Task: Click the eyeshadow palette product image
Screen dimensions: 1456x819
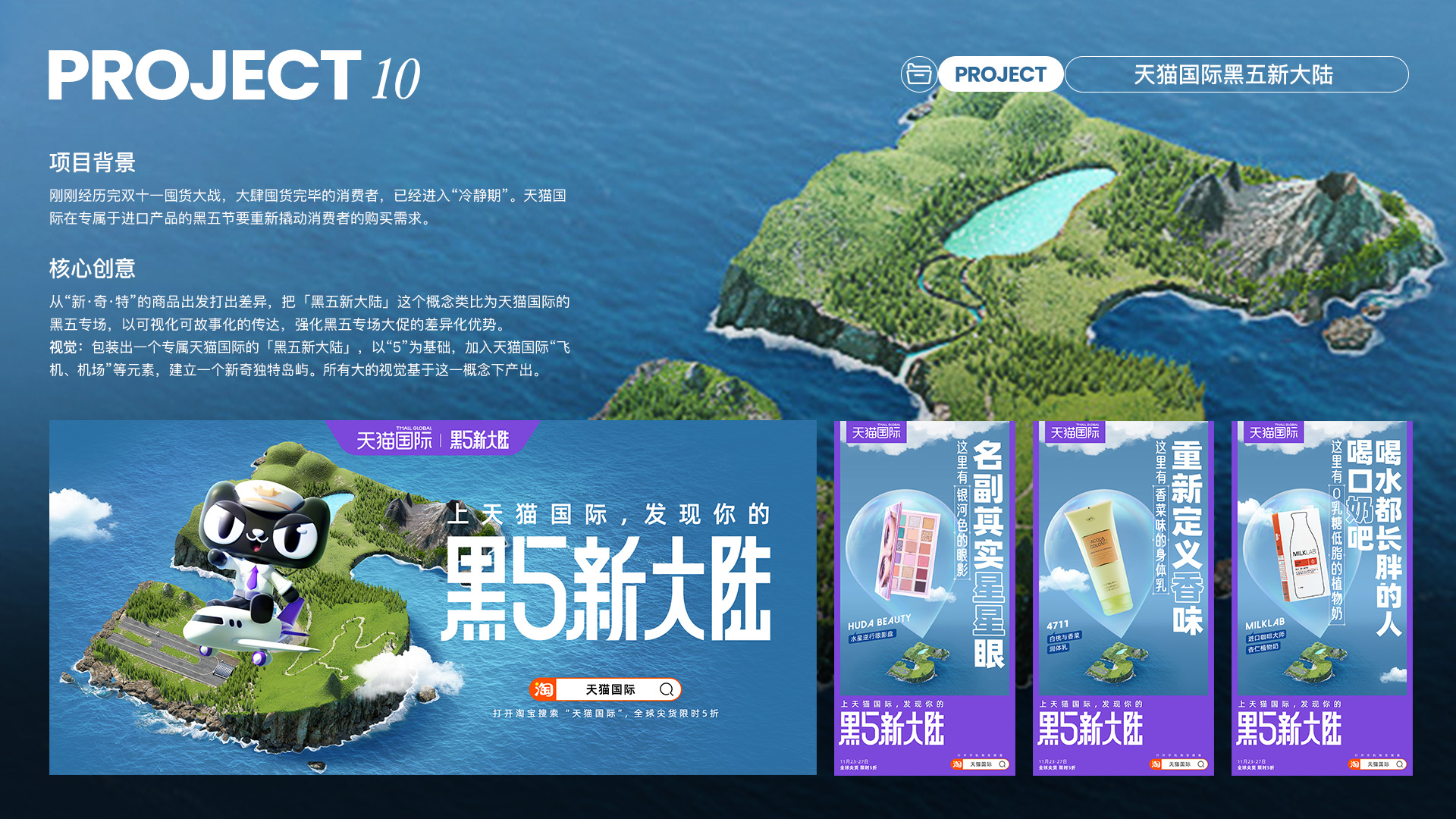Action: pyautogui.click(x=908, y=550)
